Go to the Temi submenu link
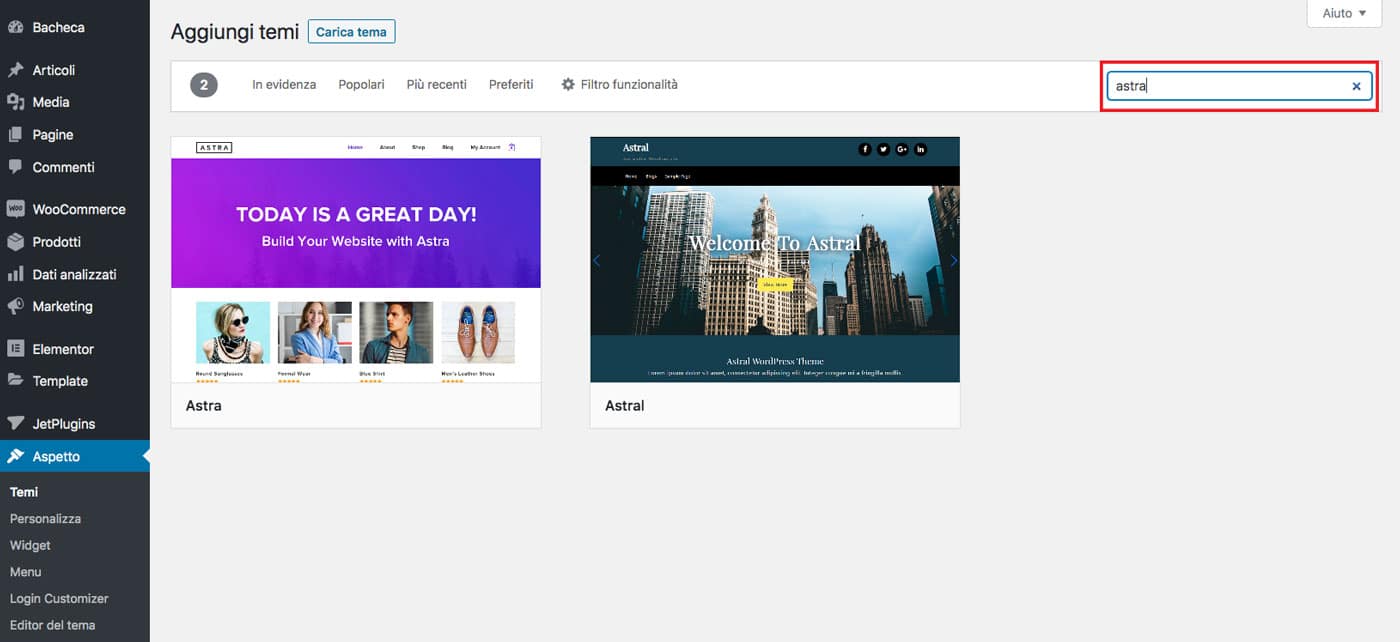 (x=24, y=492)
